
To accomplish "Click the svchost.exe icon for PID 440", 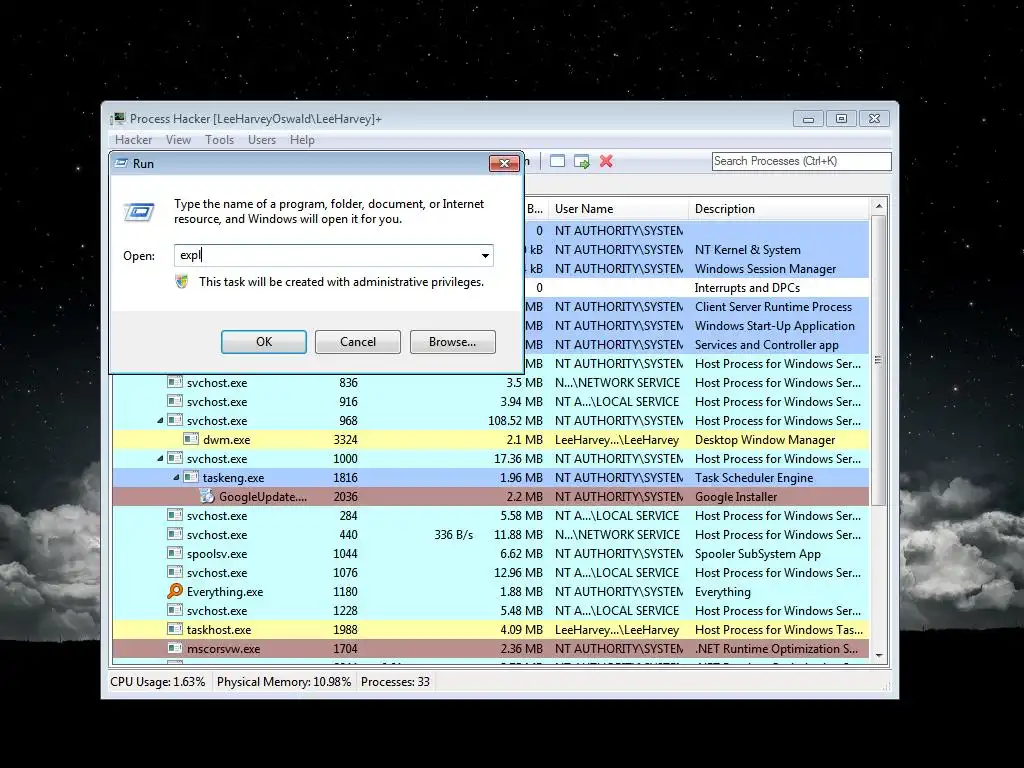I will (174, 534).
